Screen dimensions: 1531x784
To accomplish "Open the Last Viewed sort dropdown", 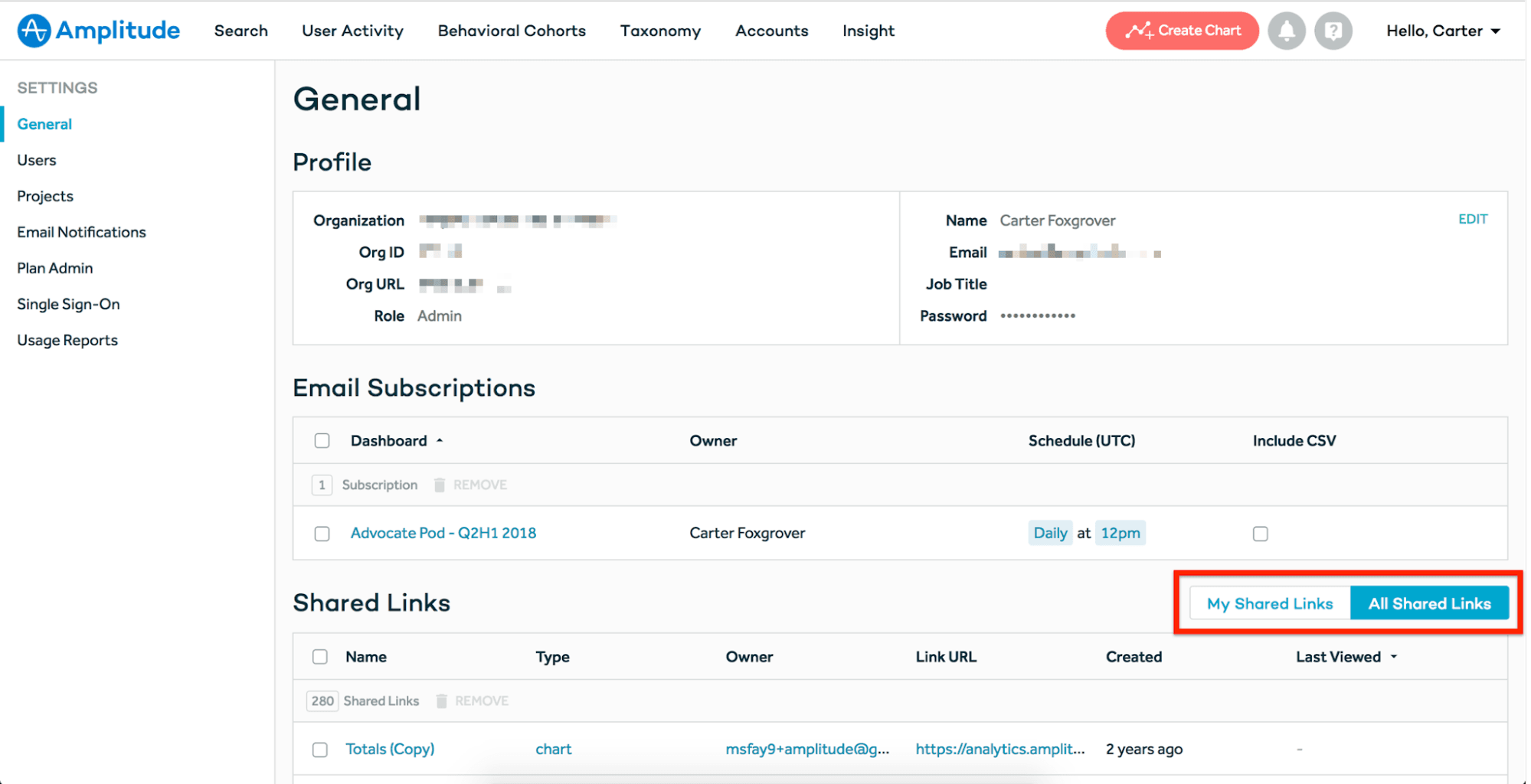I will click(x=1346, y=656).
